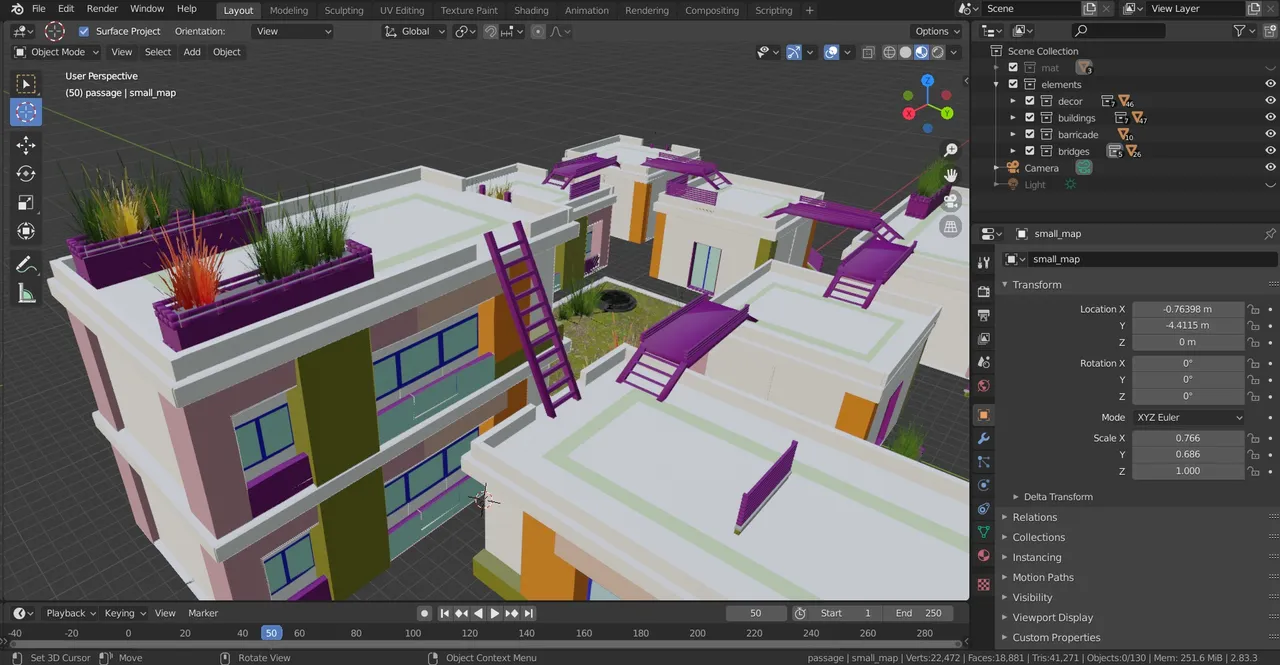1280x665 pixels.
Task: Open the Modifiers wrench properties tab
Action: point(984,439)
